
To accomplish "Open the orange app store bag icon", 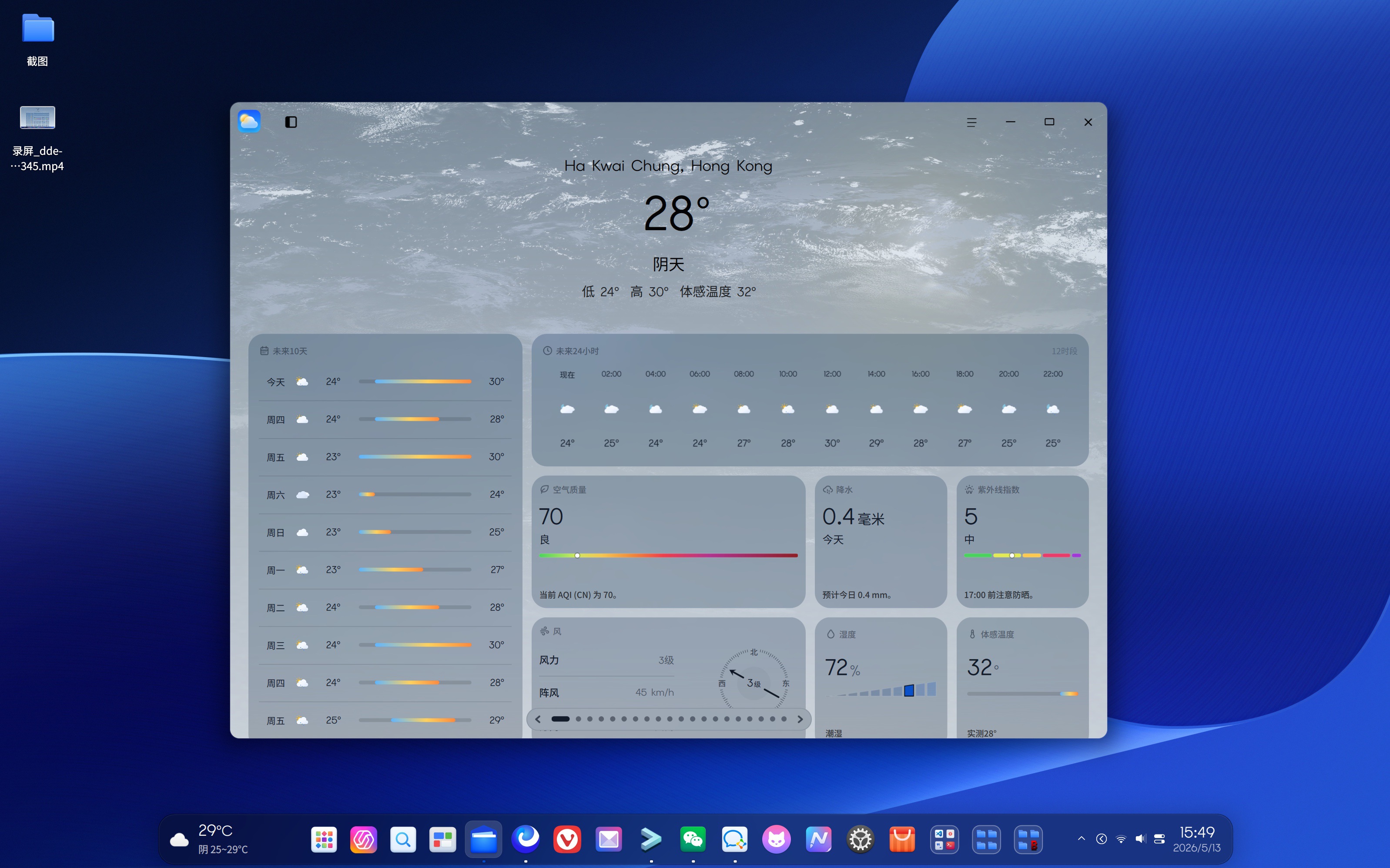I will [902, 839].
